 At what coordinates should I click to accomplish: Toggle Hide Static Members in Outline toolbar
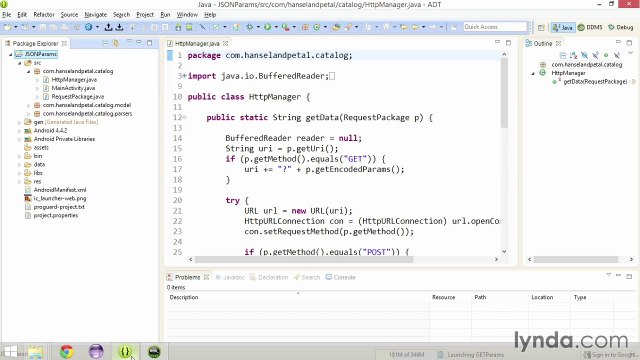595,55
